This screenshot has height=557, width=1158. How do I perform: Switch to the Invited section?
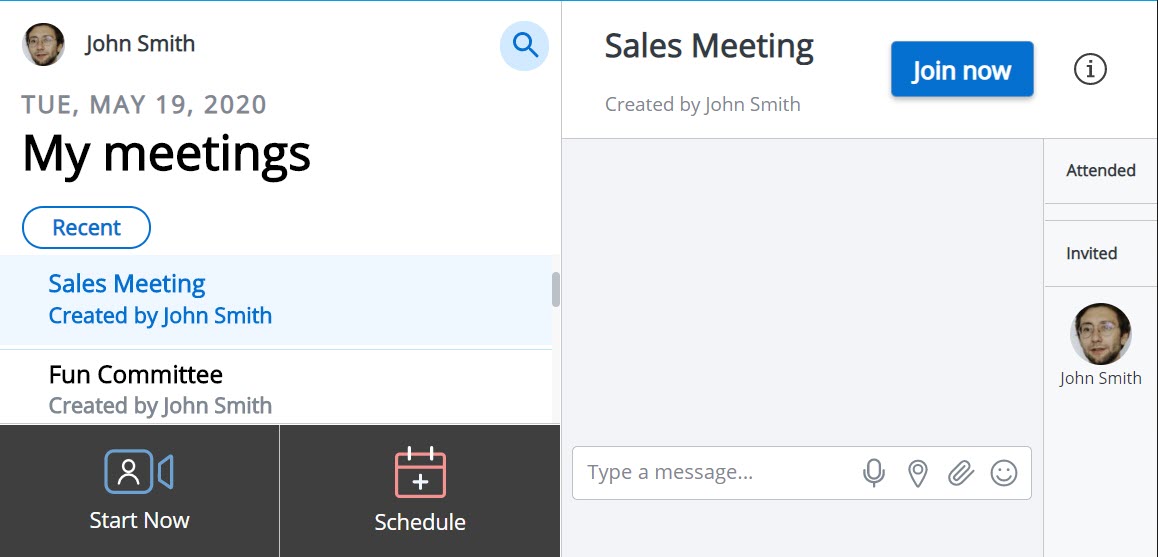(1100, 253)
